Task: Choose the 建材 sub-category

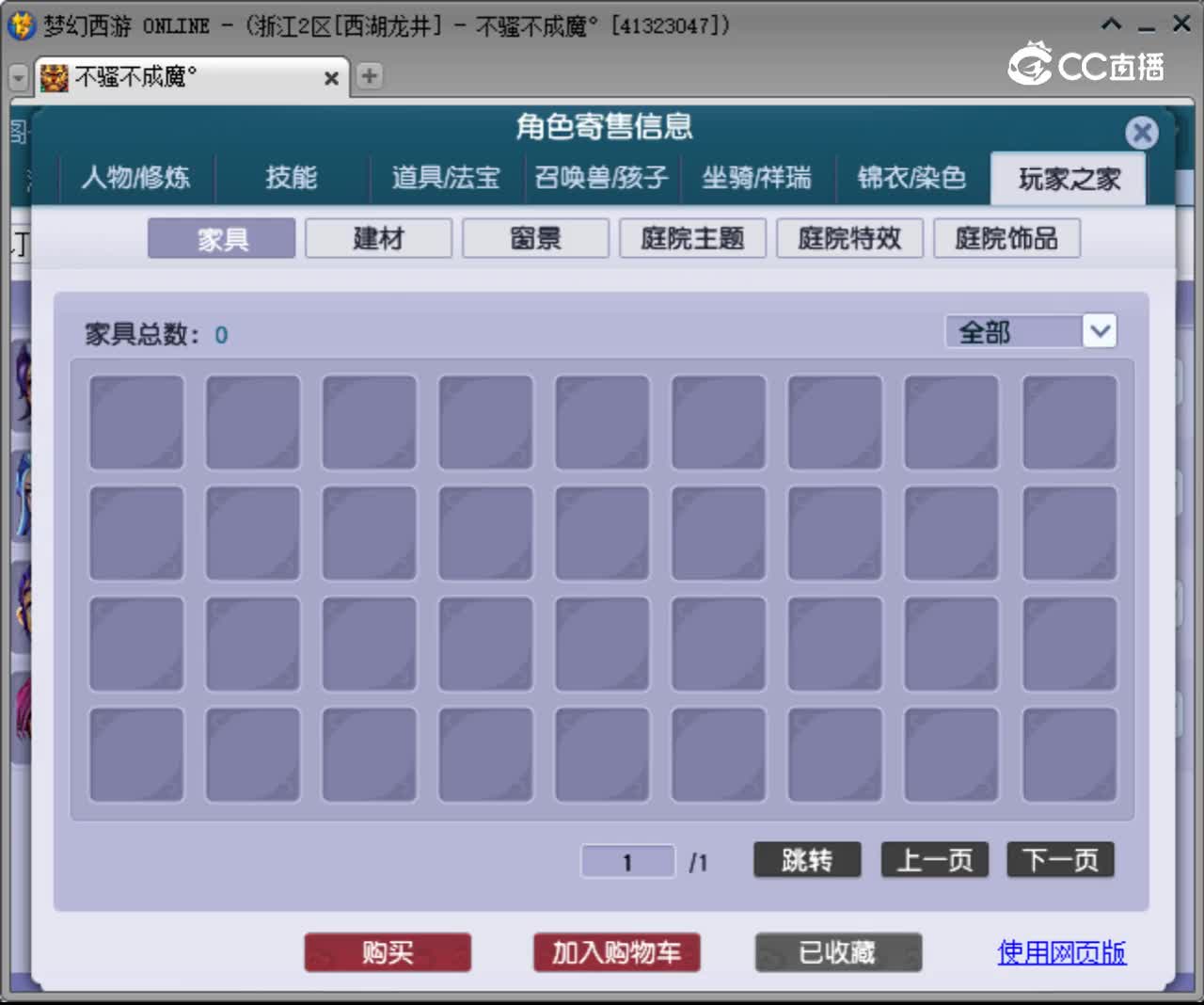Action: [379, 239]
